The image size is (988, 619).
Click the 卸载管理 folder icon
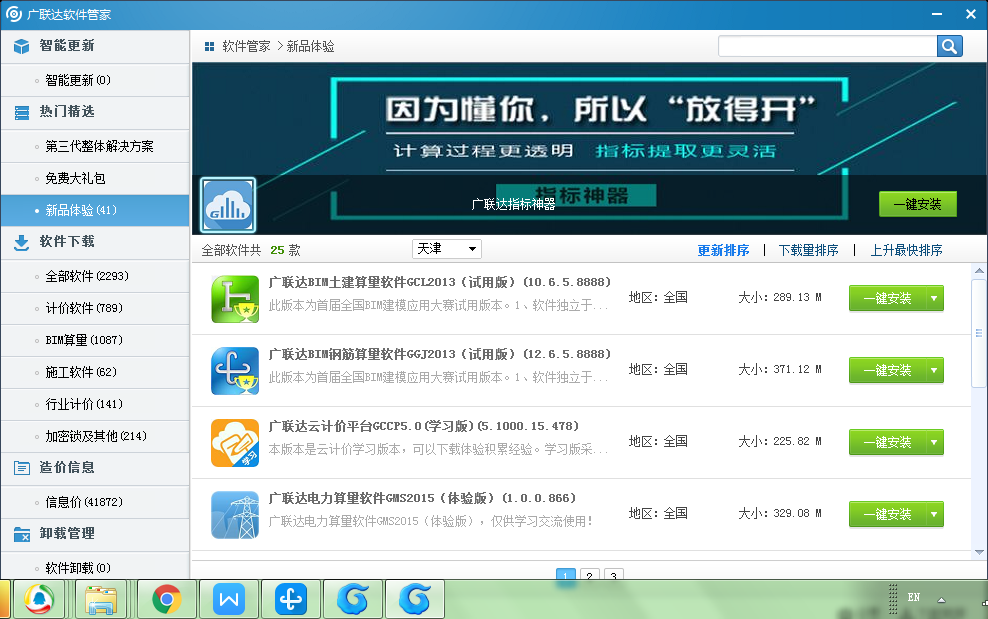coord(21,534)
